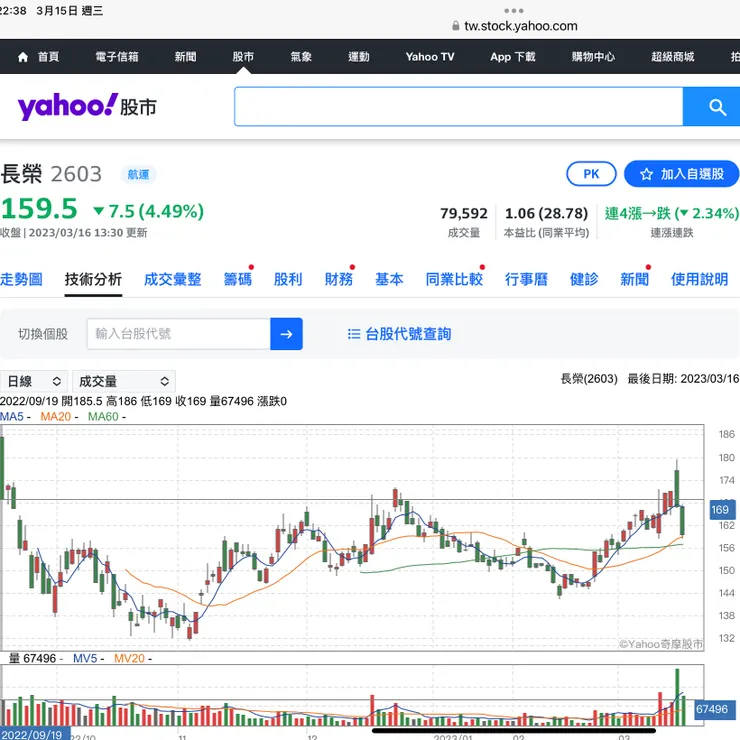The image size is (740, 740).
Task: Click the 長榮 stock name heading
Action: [22, 174]
